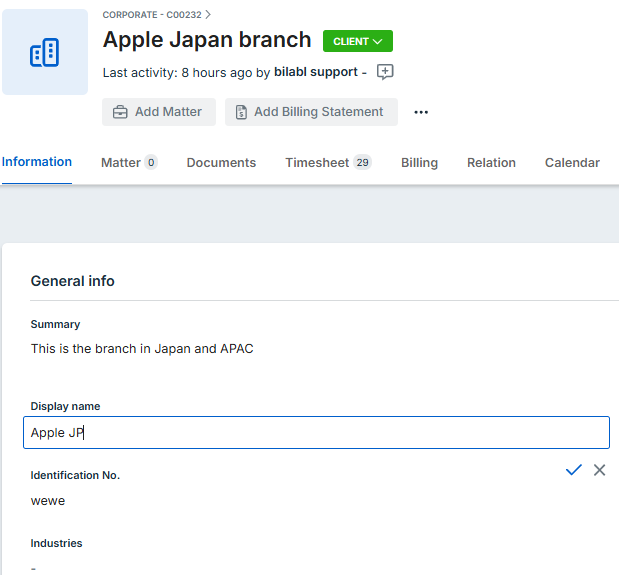Open the three-dot more actions menu
The height and width of the screenshot is (575, 619).
pos(421,112)
